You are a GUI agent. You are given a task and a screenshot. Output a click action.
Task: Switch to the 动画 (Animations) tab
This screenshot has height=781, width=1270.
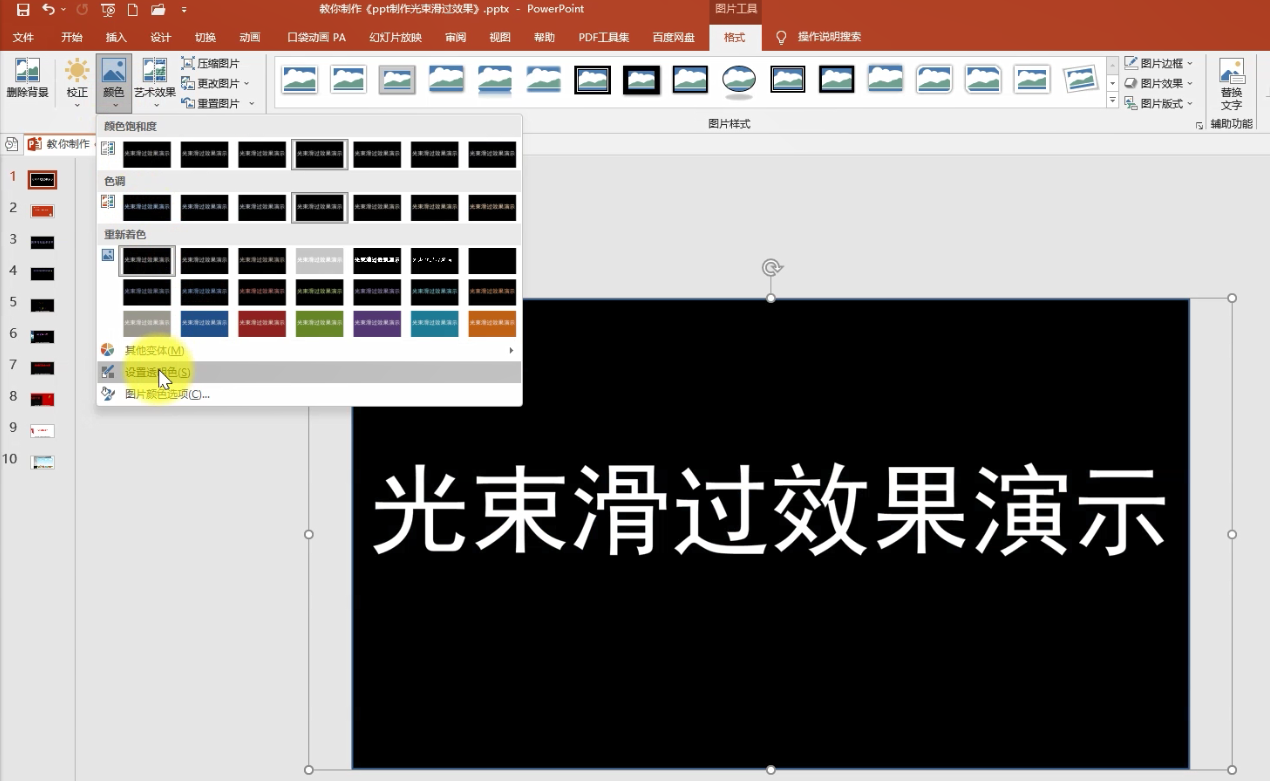coord(250,37)
